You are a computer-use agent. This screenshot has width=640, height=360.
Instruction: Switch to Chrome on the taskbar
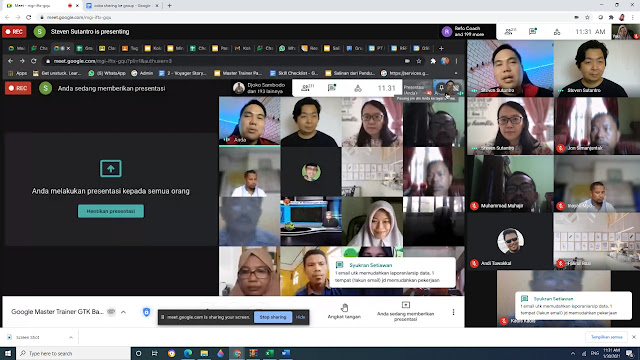[x=237, y=353]
